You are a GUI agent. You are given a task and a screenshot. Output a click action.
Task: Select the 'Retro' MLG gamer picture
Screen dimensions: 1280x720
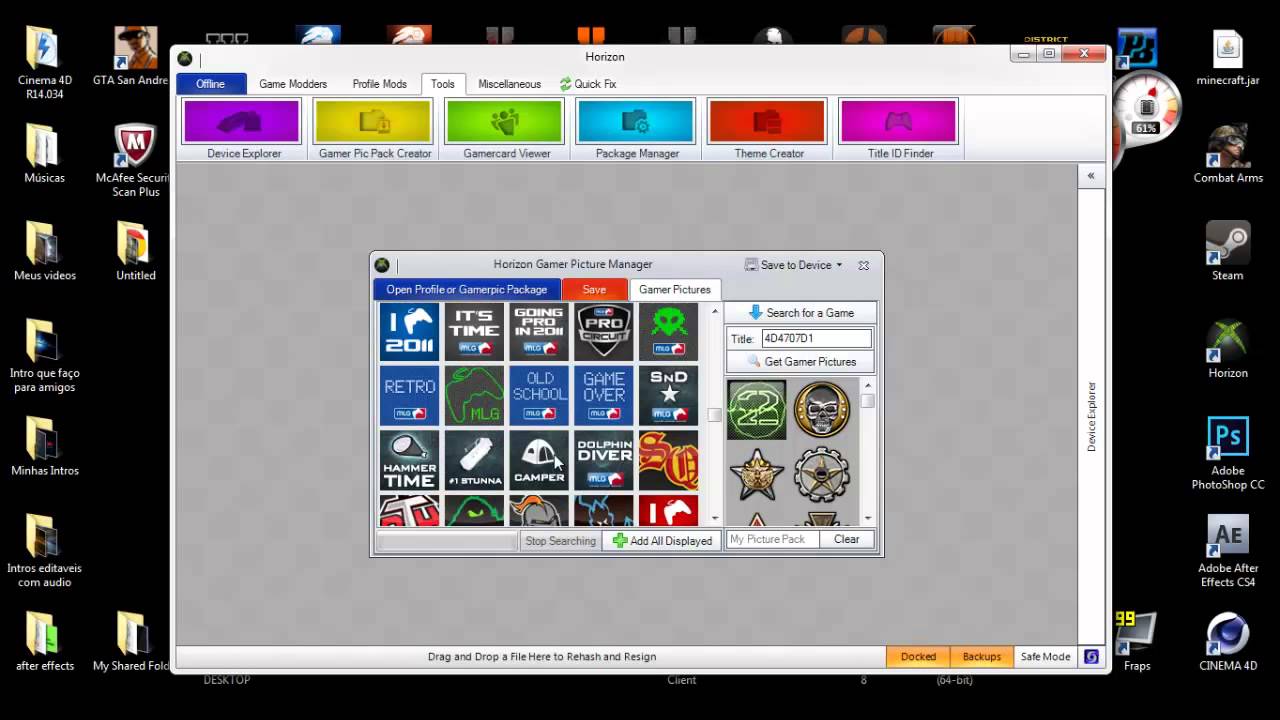(409, 396)
